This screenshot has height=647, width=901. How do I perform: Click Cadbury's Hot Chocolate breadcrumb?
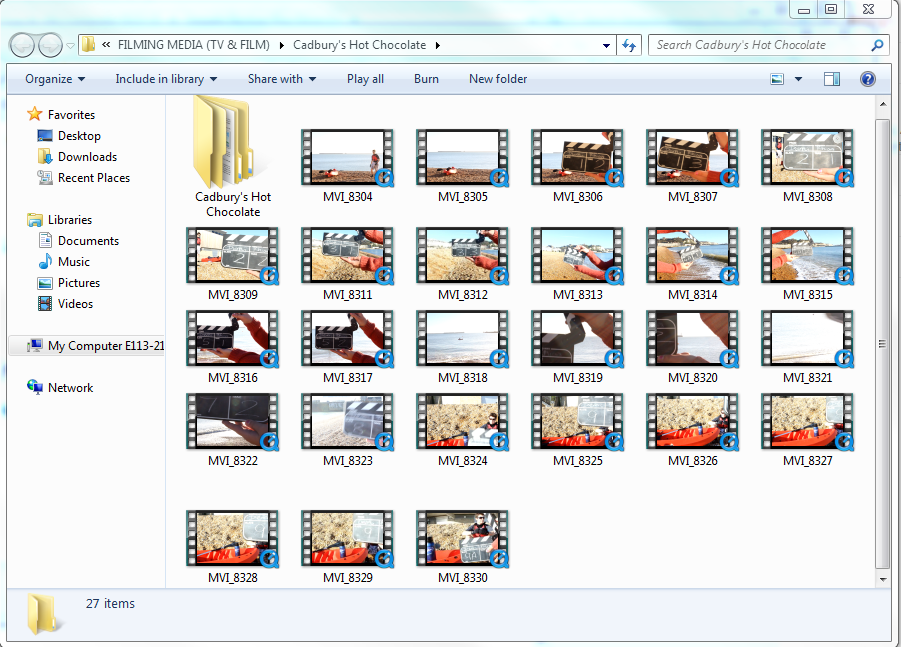click(x=360, y=45)
